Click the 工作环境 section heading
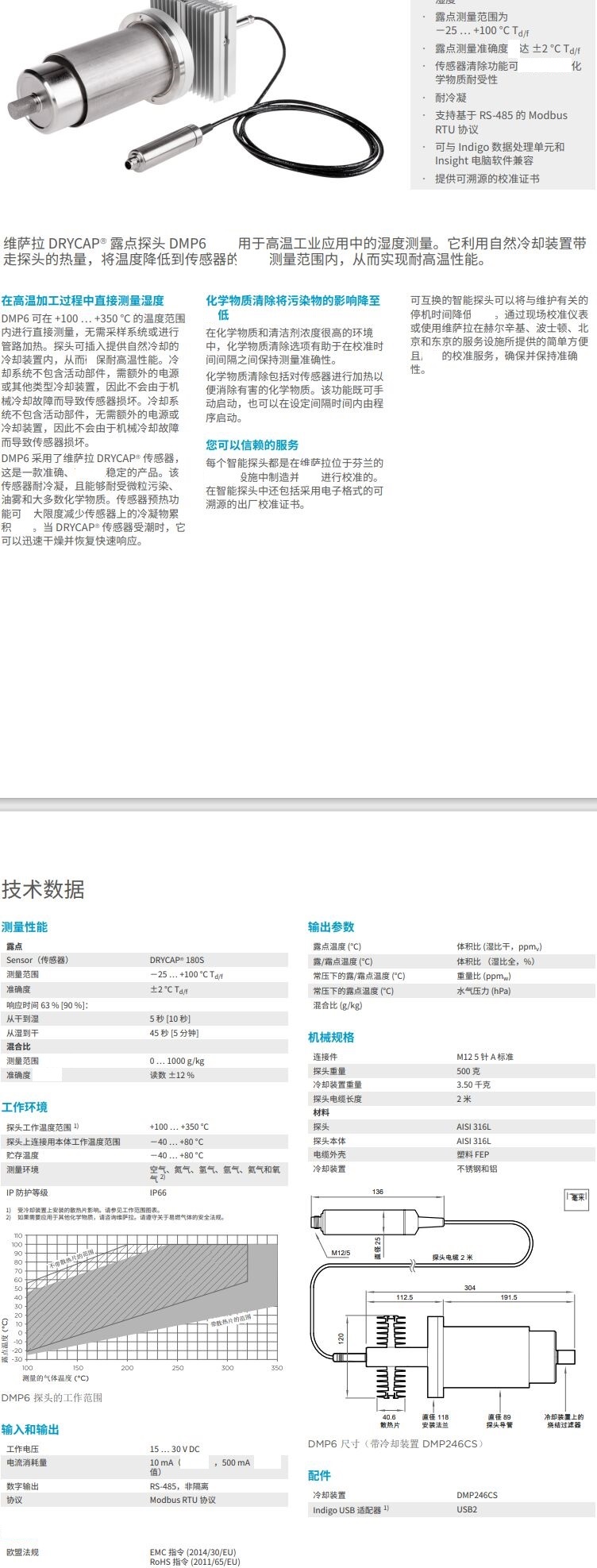 click(25, 1107)
